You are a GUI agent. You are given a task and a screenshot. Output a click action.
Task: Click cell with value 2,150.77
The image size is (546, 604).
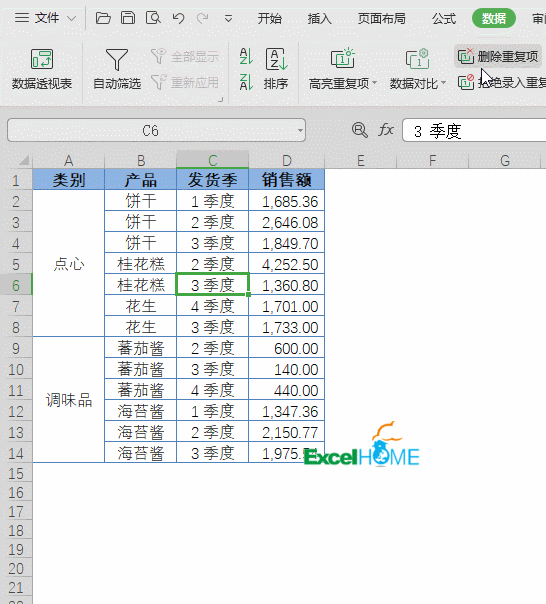click(287, 432)
